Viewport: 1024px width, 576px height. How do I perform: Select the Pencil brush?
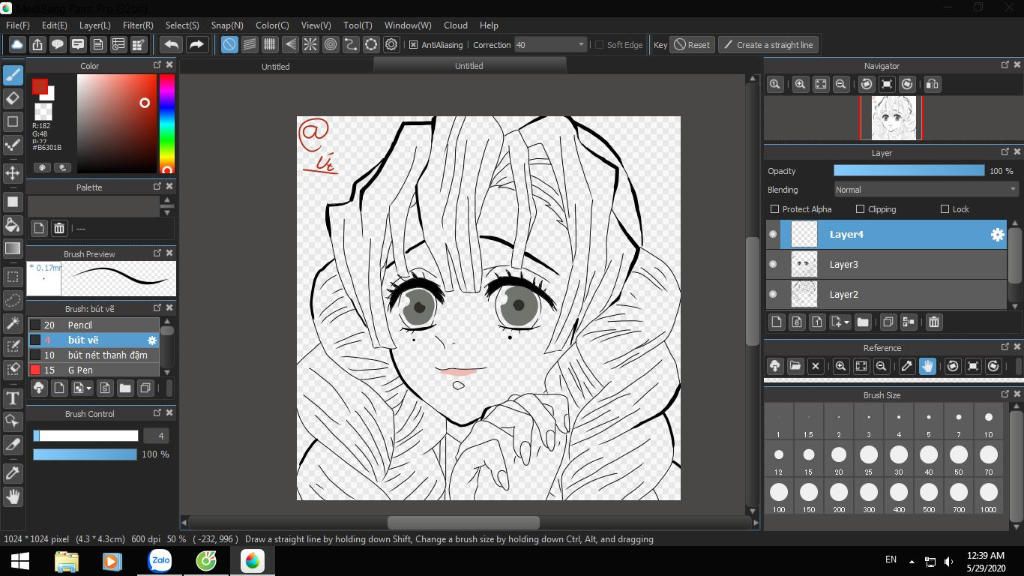(94, 325)
